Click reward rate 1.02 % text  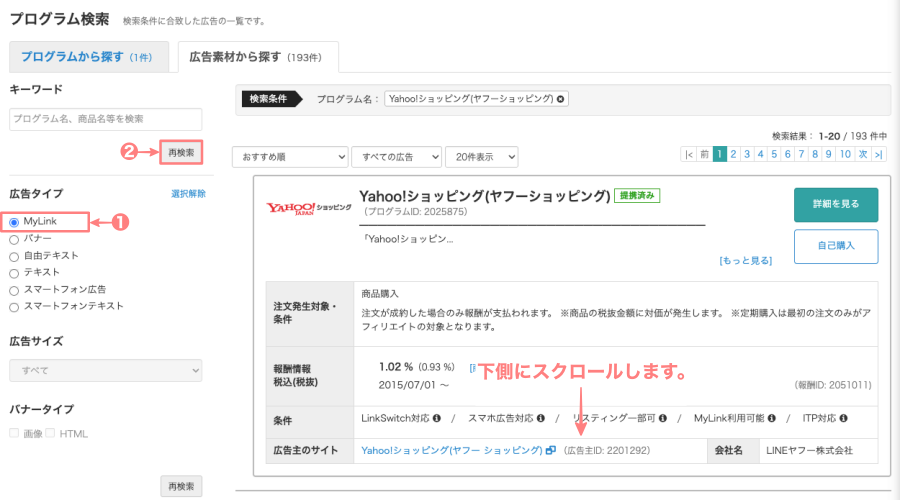(x=395, y=367)
